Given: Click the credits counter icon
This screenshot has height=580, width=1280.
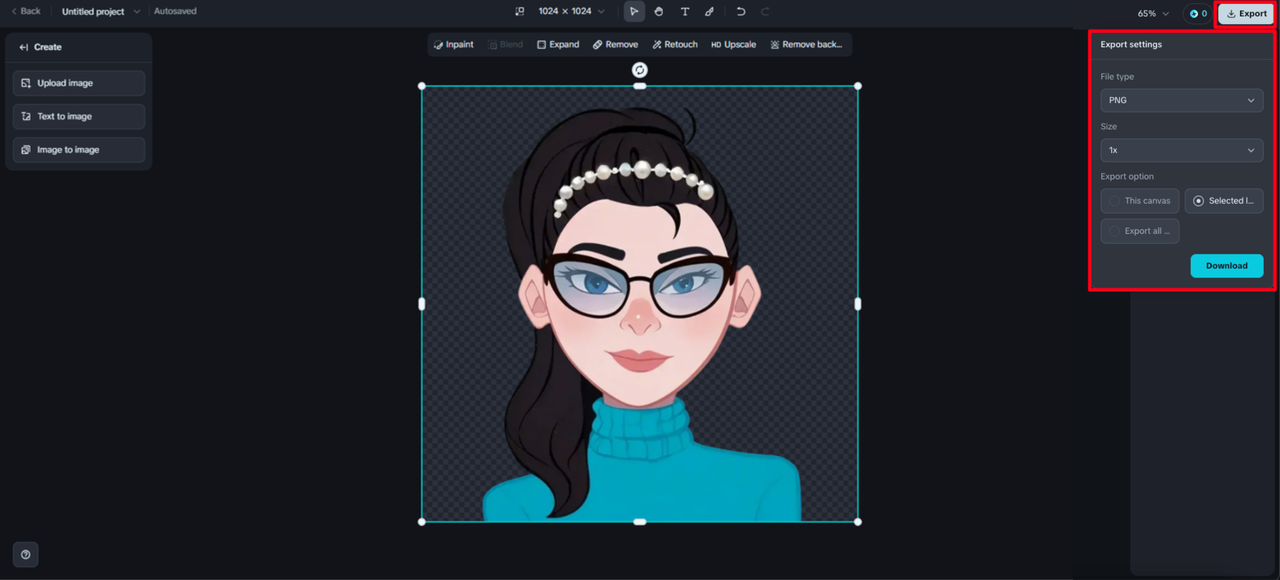Looking at the screenshot, I should click(1198, 13).
